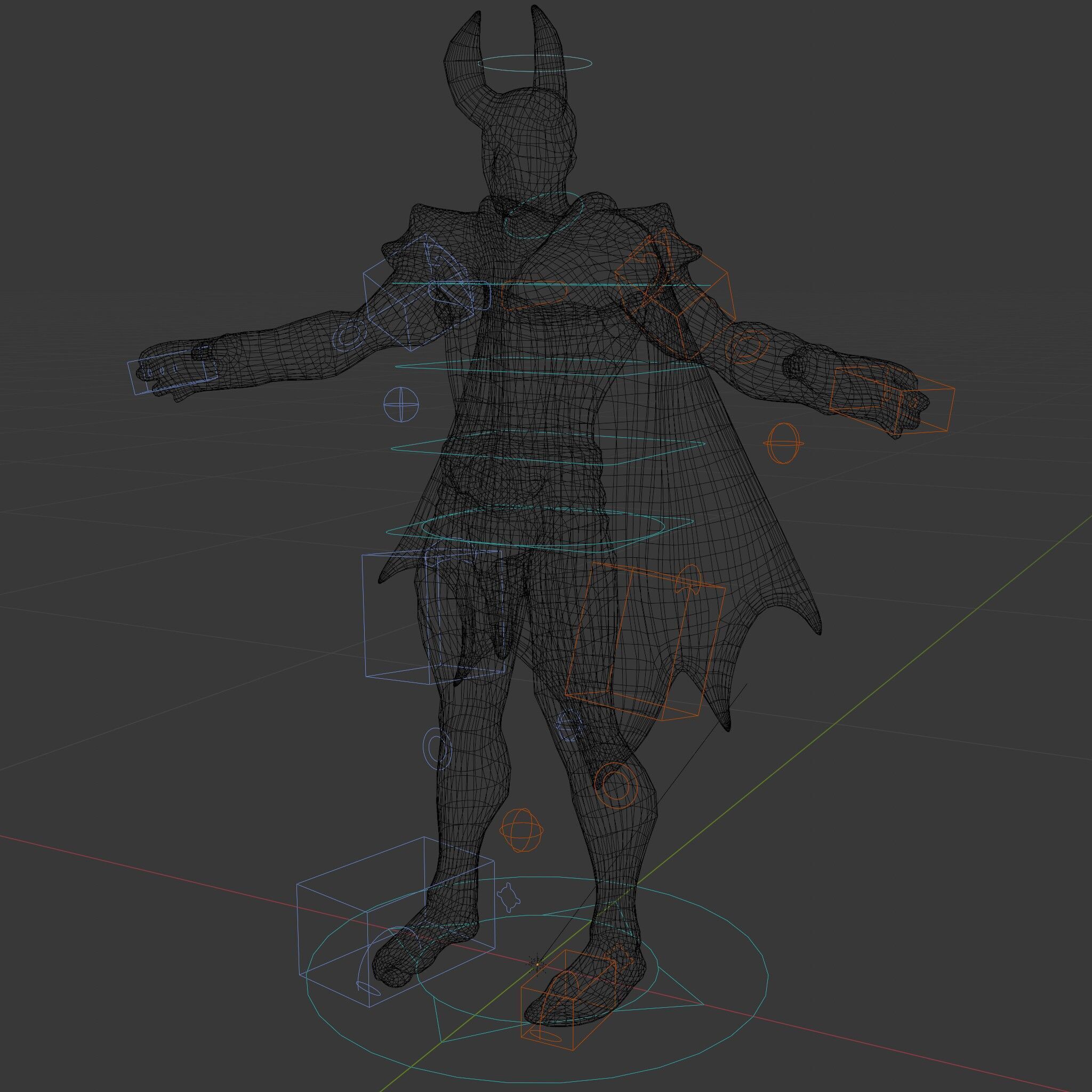1092x1092 pixels.
Task: Select the orange leg pole sphere between shins
Action: [x=521, y=830]
